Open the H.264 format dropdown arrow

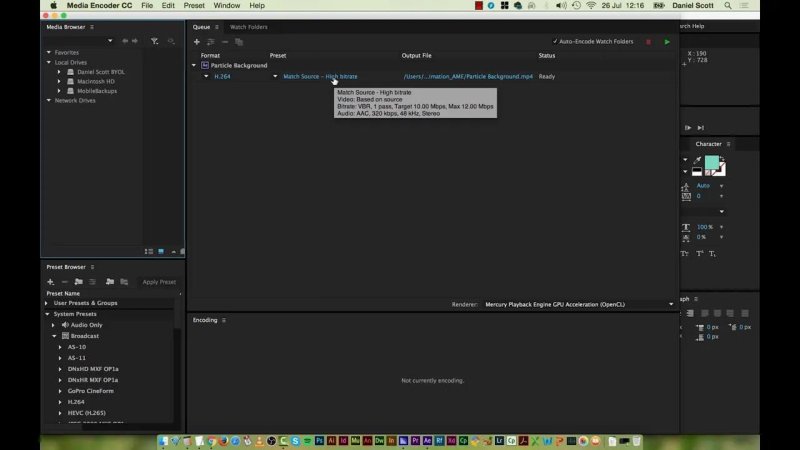[206, 77]
